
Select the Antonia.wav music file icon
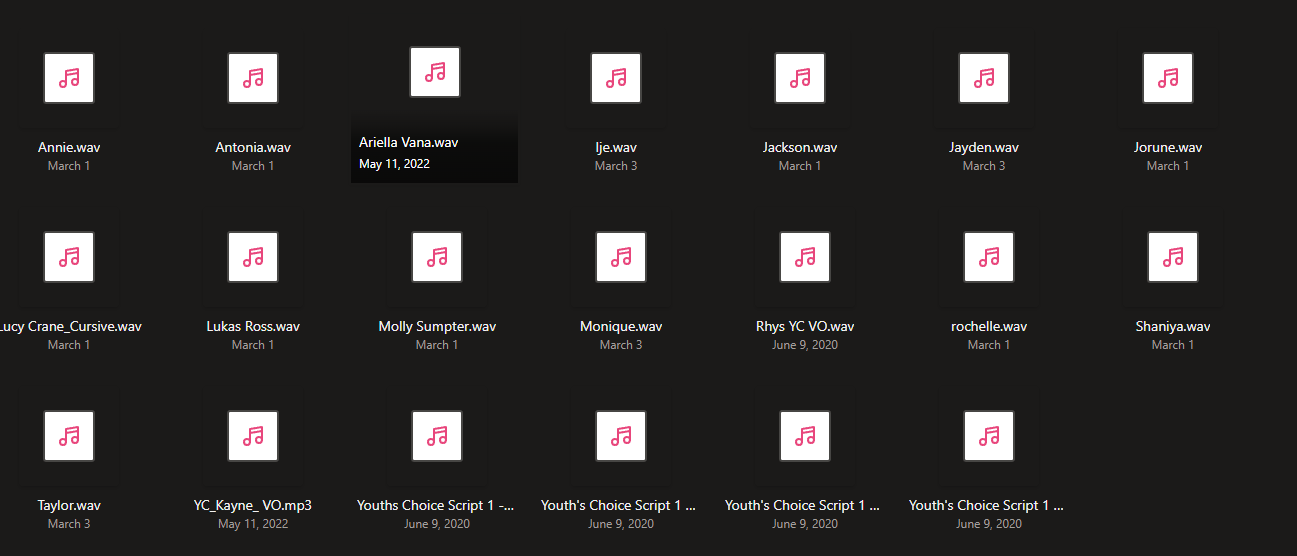253,78
